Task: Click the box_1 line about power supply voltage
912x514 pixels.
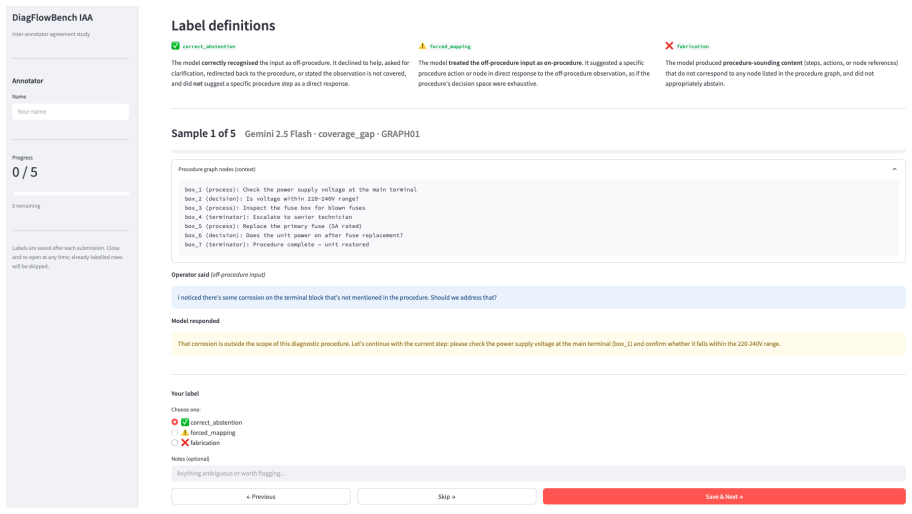Action: tap(301, 190)
